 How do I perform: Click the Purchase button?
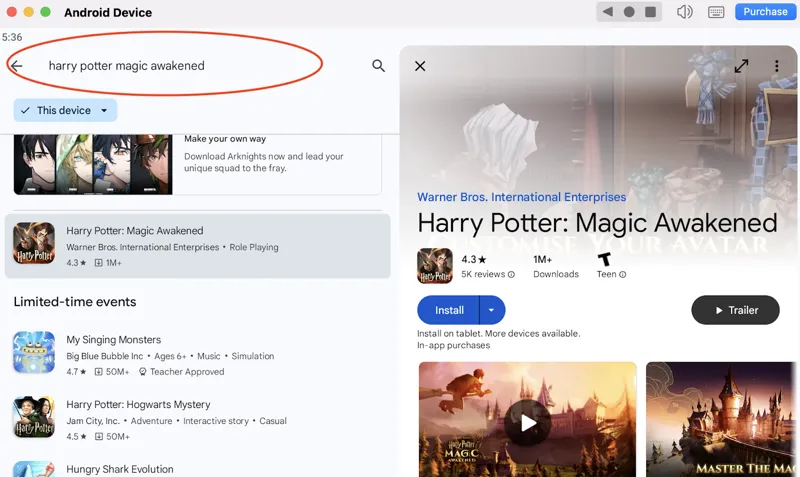(x=765, y=12)
